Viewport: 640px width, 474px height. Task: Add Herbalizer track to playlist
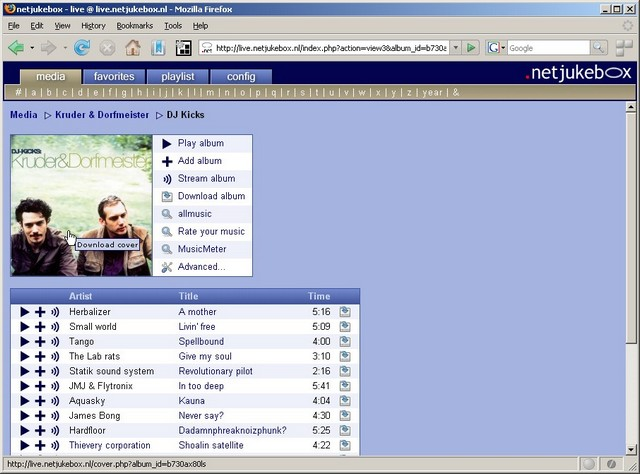[40, 312]
